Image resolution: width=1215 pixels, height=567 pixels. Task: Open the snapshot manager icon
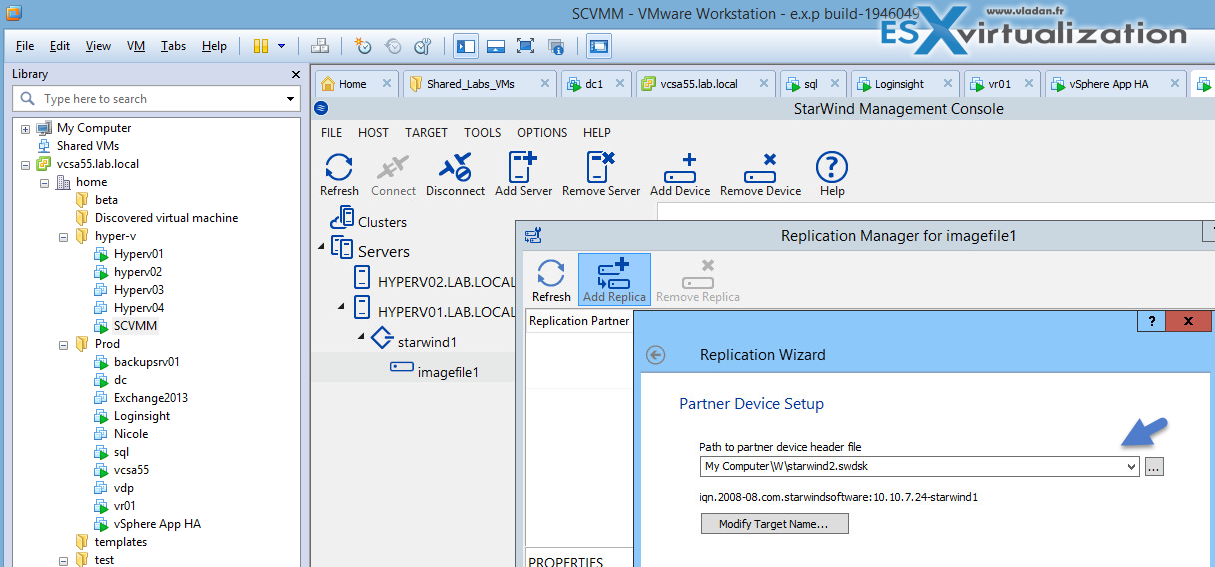pos(423,46)
